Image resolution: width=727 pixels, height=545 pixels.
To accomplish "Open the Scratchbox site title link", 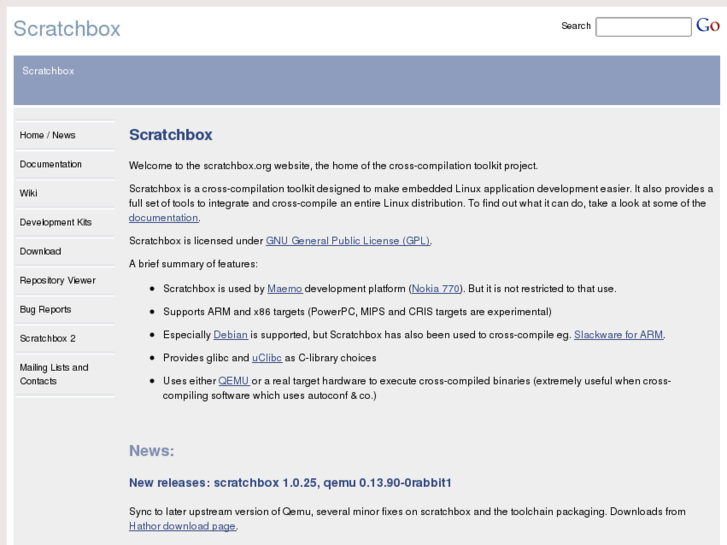I will 67,29.
